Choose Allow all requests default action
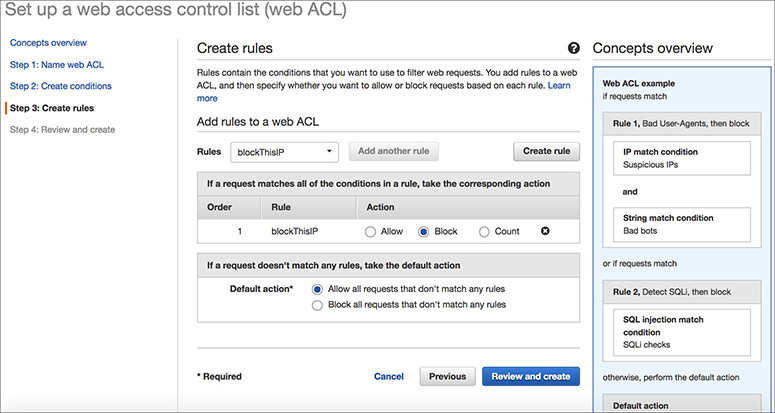 pos(318,289)
